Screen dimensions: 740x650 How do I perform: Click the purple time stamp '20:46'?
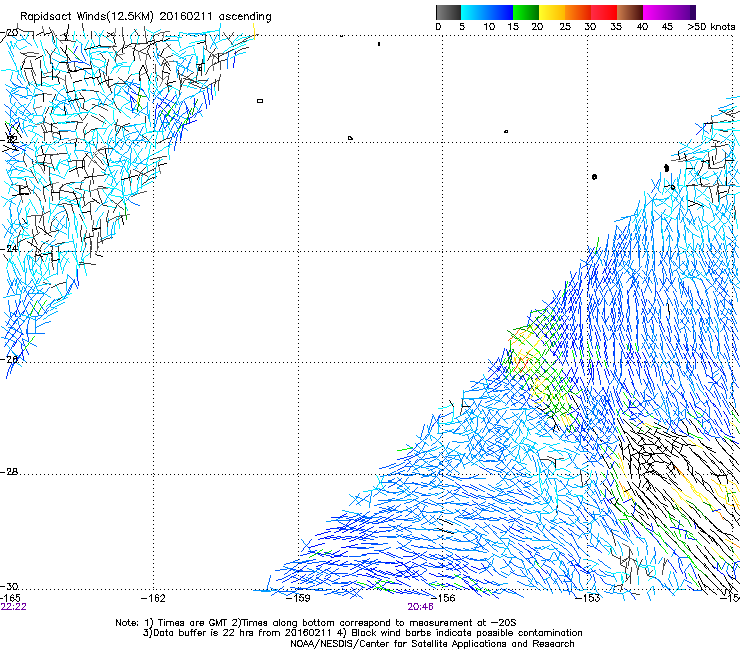point(420,607)
